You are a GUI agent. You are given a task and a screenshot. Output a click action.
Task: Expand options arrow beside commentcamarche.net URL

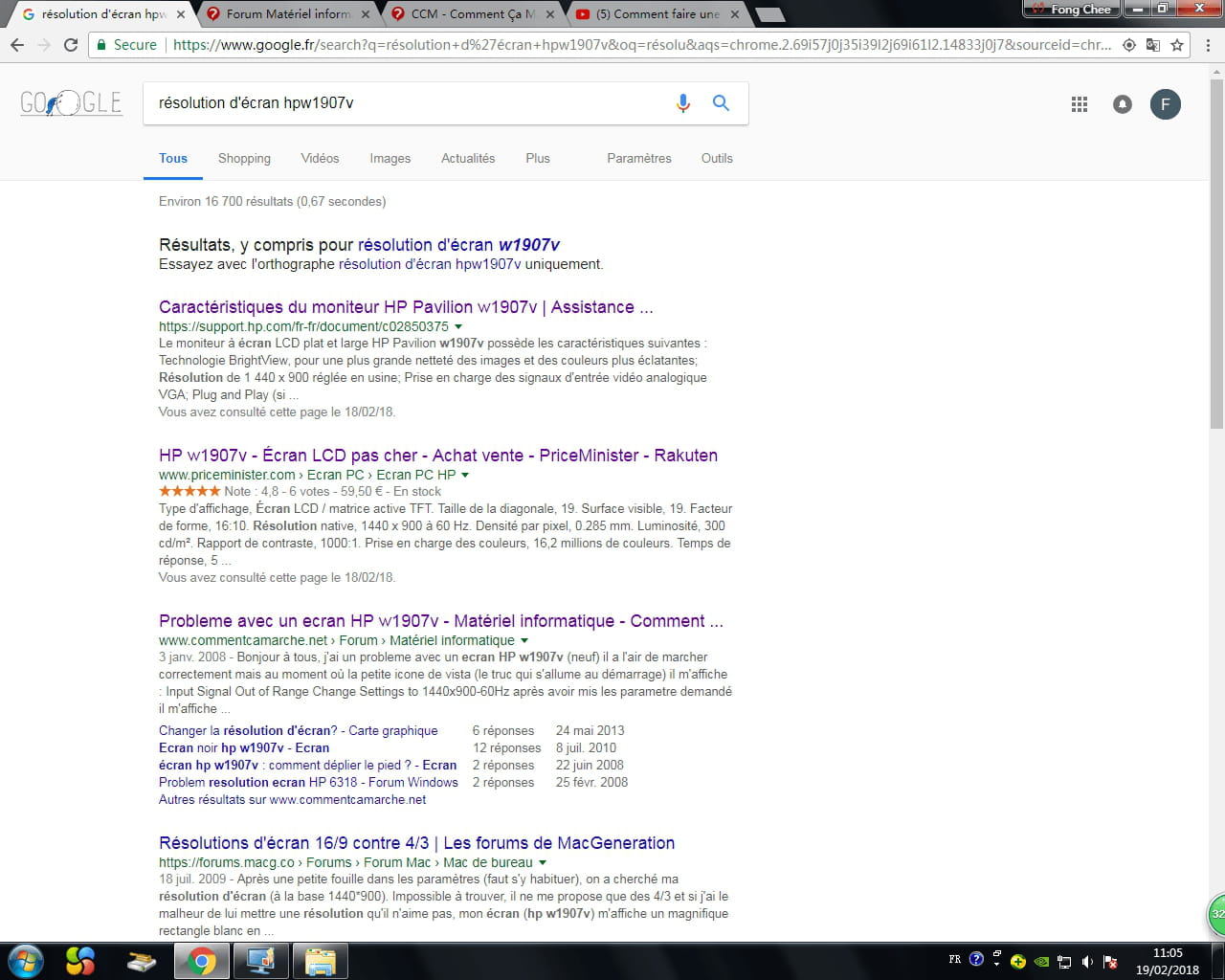524,641
